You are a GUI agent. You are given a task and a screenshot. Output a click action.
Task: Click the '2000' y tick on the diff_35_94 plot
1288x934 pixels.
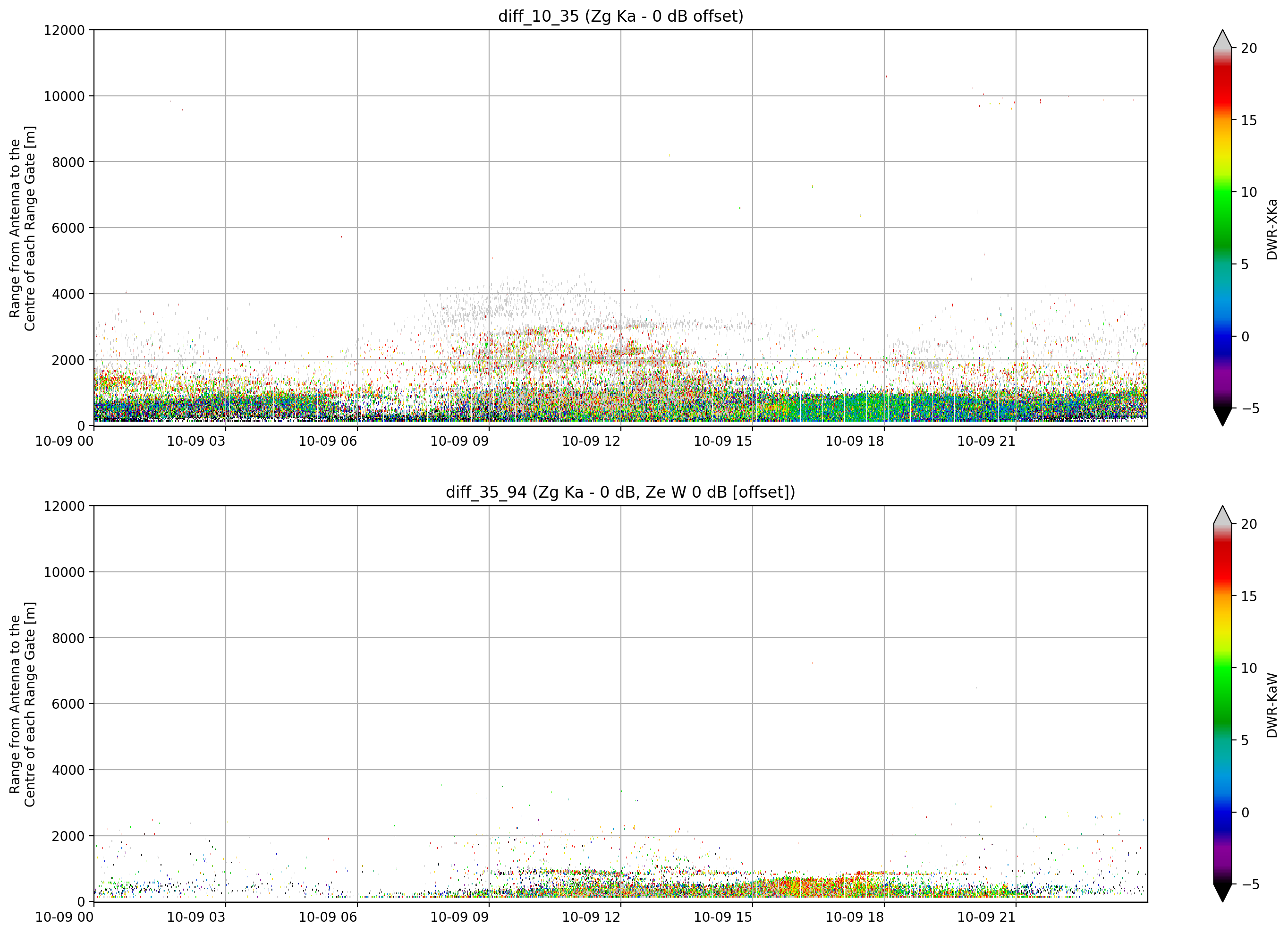coord(68,836)
